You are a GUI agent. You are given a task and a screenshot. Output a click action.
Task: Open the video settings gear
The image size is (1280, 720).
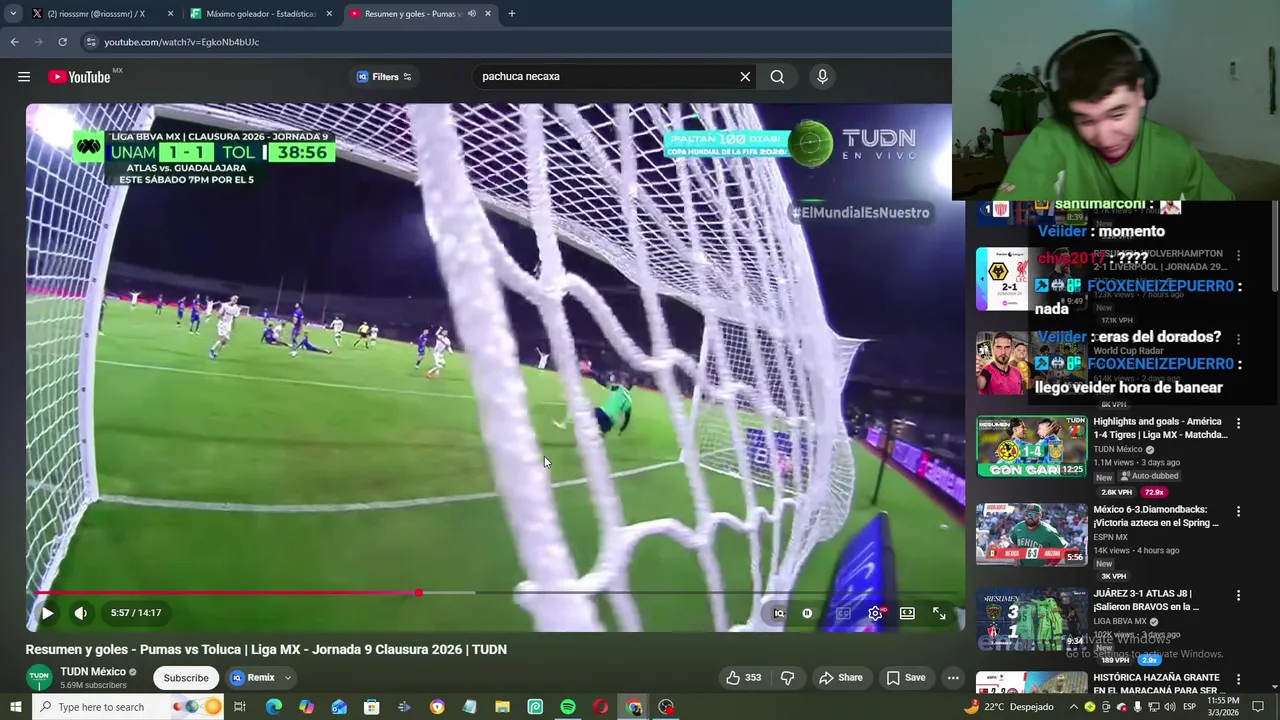[x=875, y=614]
